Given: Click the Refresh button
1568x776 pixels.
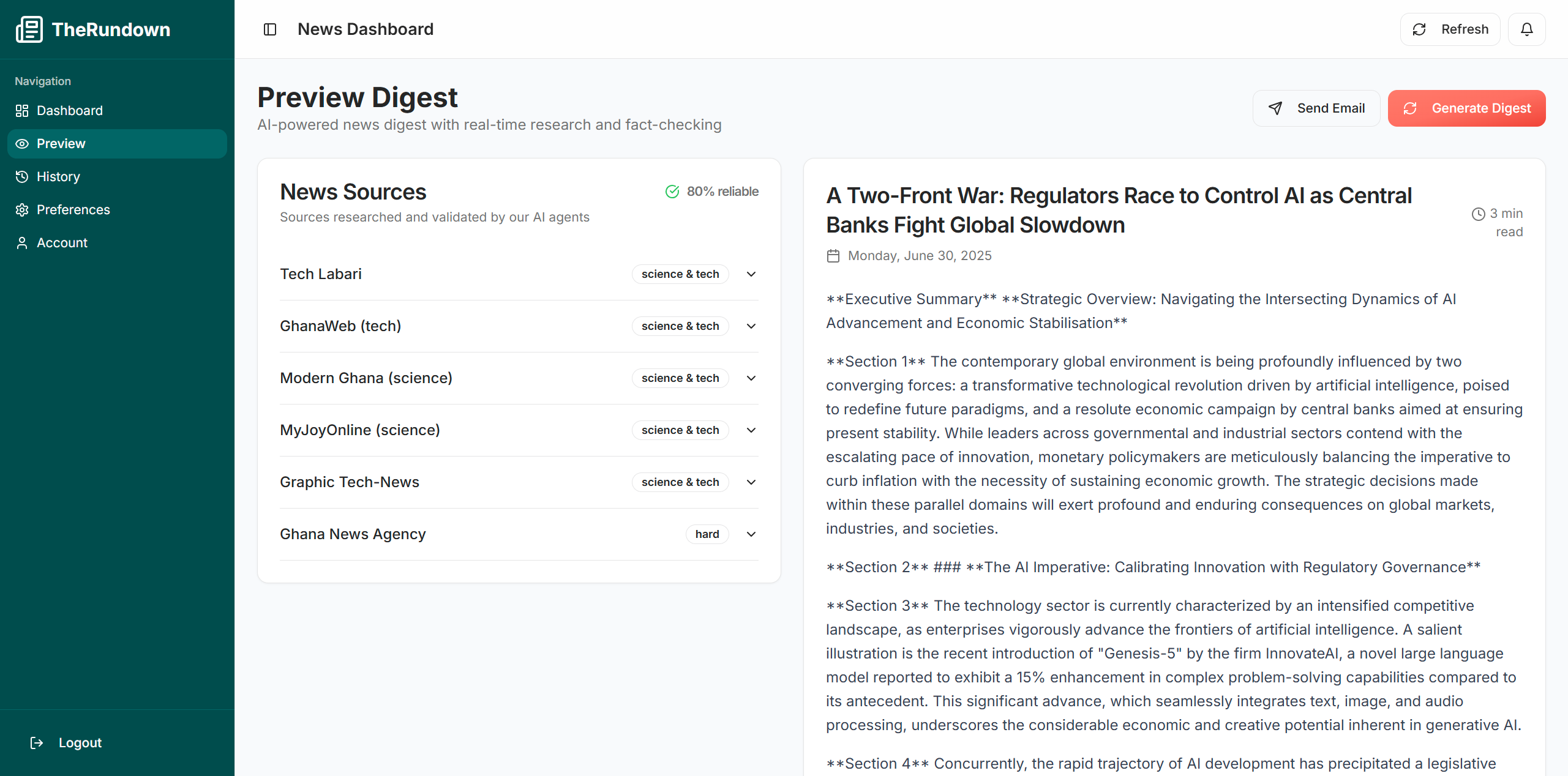Looking at the screenshot, I should coord(1450,29).
